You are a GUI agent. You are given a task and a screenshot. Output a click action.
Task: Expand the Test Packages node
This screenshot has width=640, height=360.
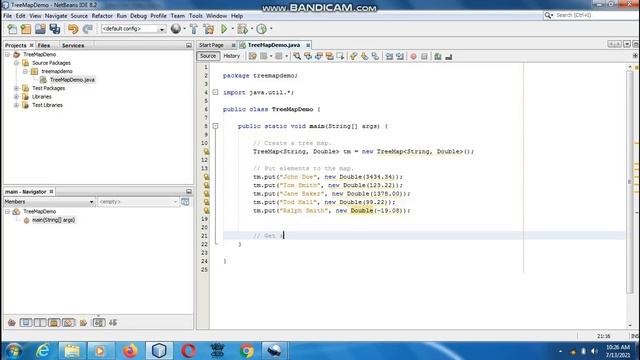tap(16, 88)
